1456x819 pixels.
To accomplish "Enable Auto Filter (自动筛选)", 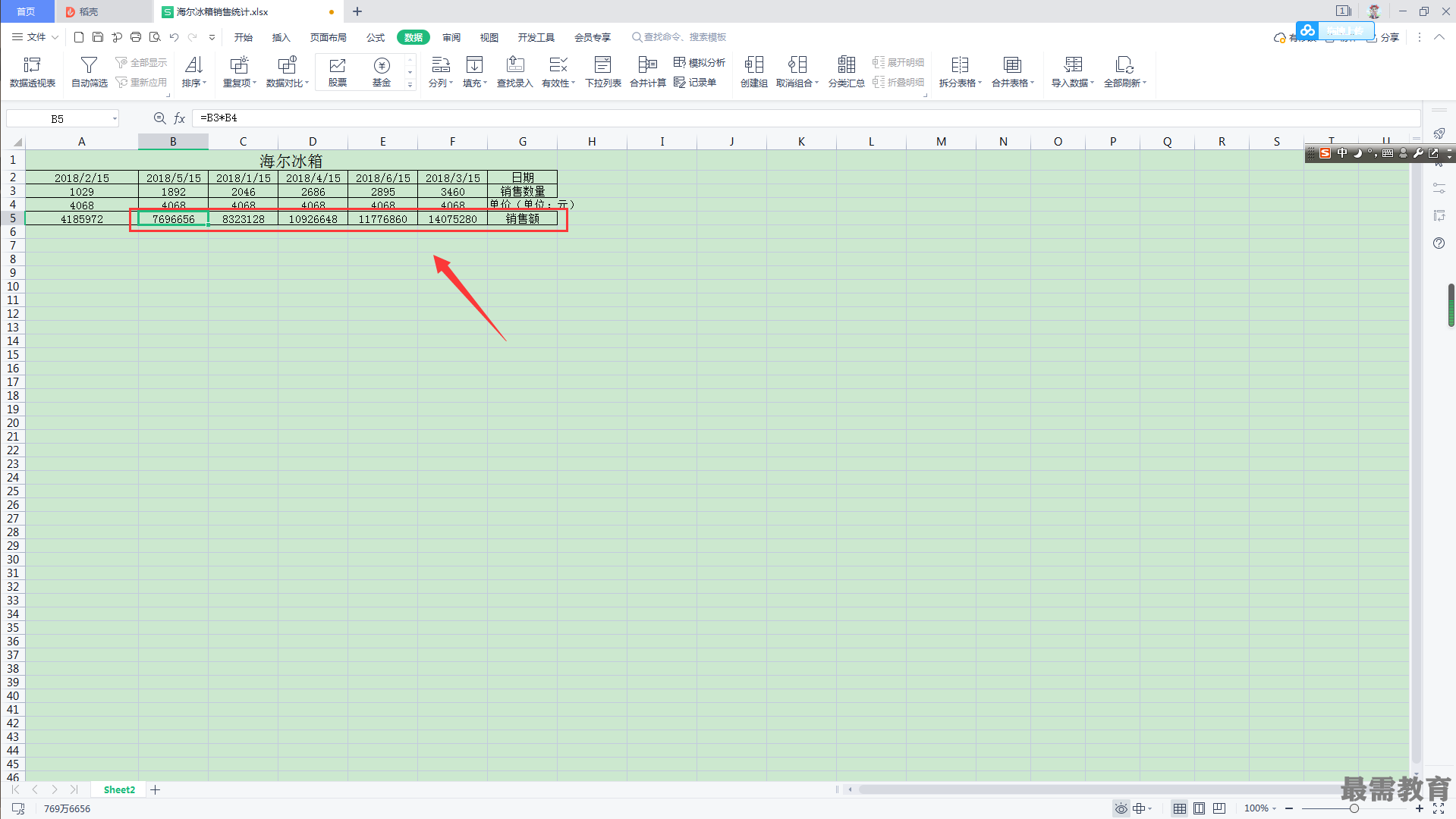I will pos(89,72).
